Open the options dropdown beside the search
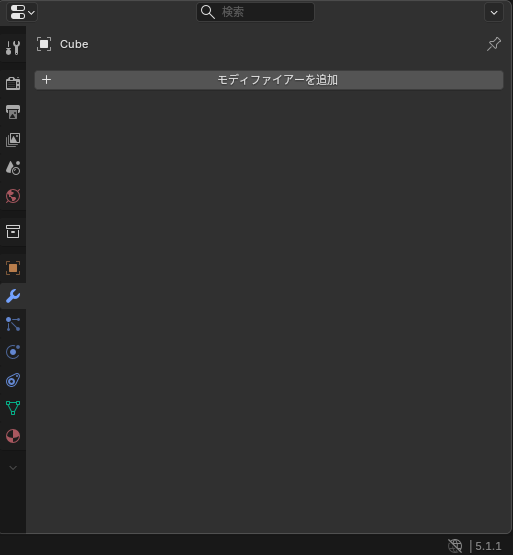 coord(494,12)
